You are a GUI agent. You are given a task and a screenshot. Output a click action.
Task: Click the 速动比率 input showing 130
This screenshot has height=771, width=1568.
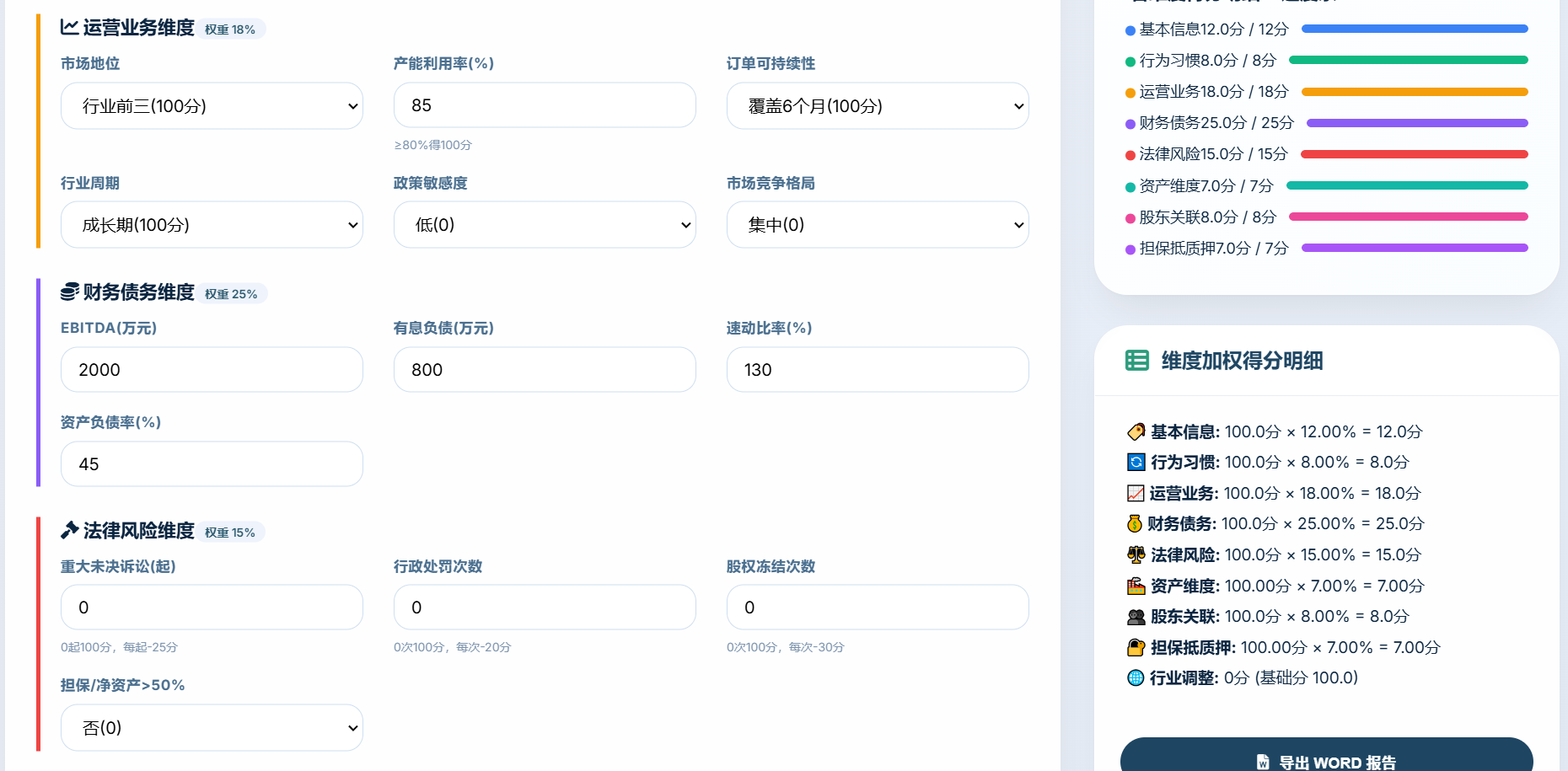(878, 369)
